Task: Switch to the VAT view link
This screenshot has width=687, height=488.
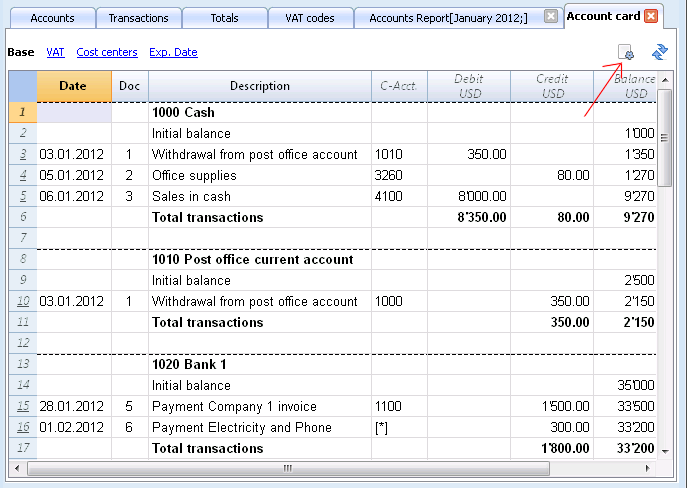Action: tap(55, 52)
